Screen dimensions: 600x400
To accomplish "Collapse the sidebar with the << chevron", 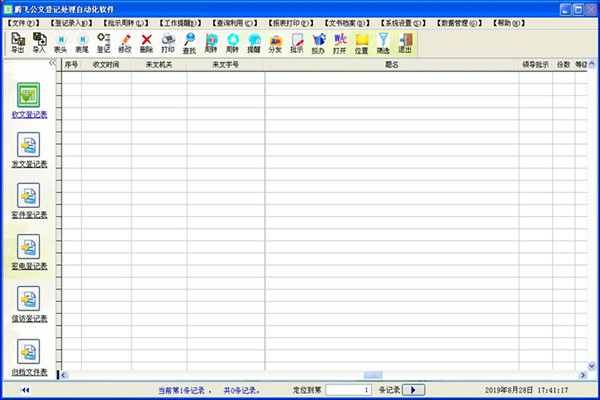I will click(52, 63).
